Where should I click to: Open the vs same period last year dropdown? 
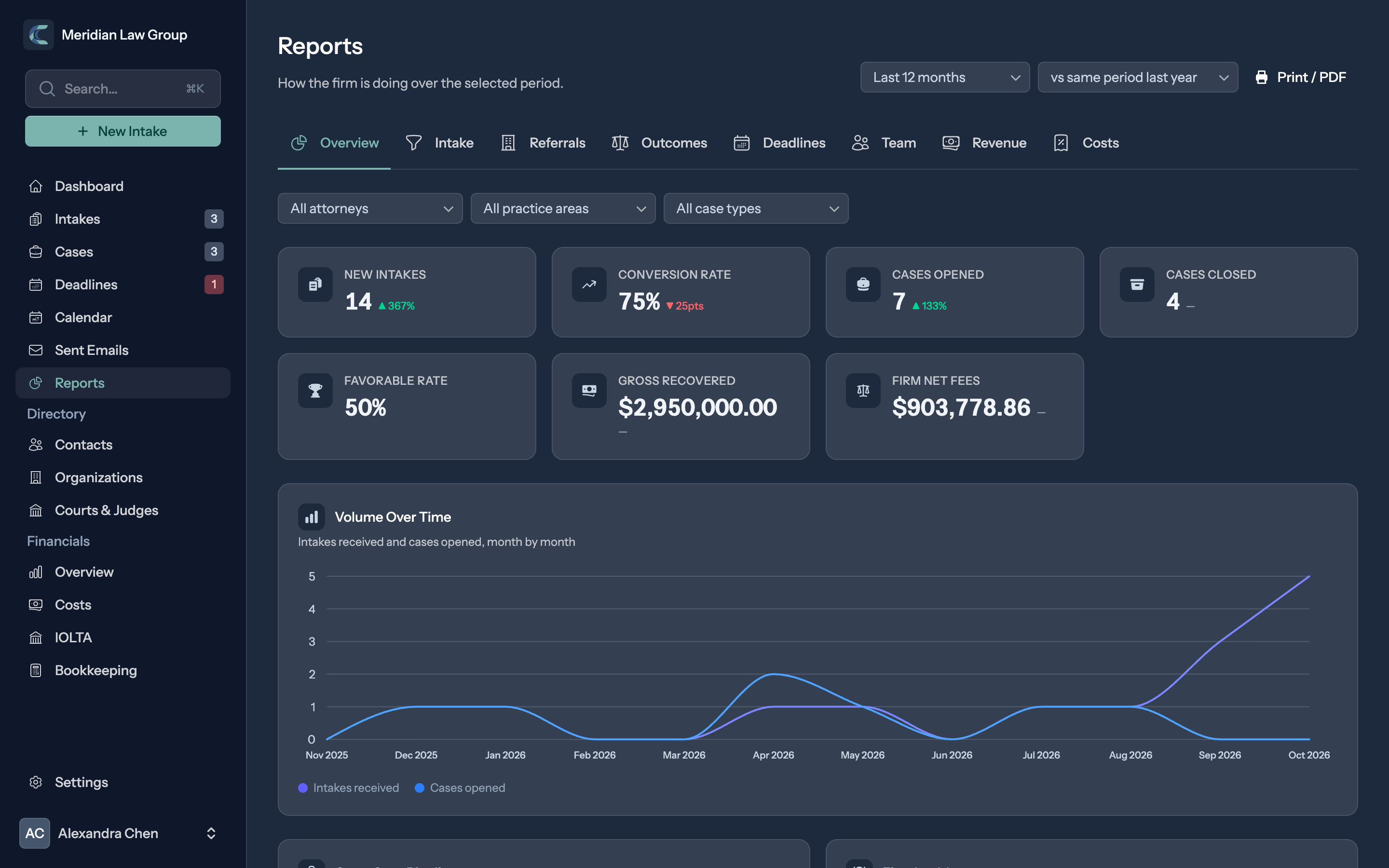click(x=1138, y=78)
